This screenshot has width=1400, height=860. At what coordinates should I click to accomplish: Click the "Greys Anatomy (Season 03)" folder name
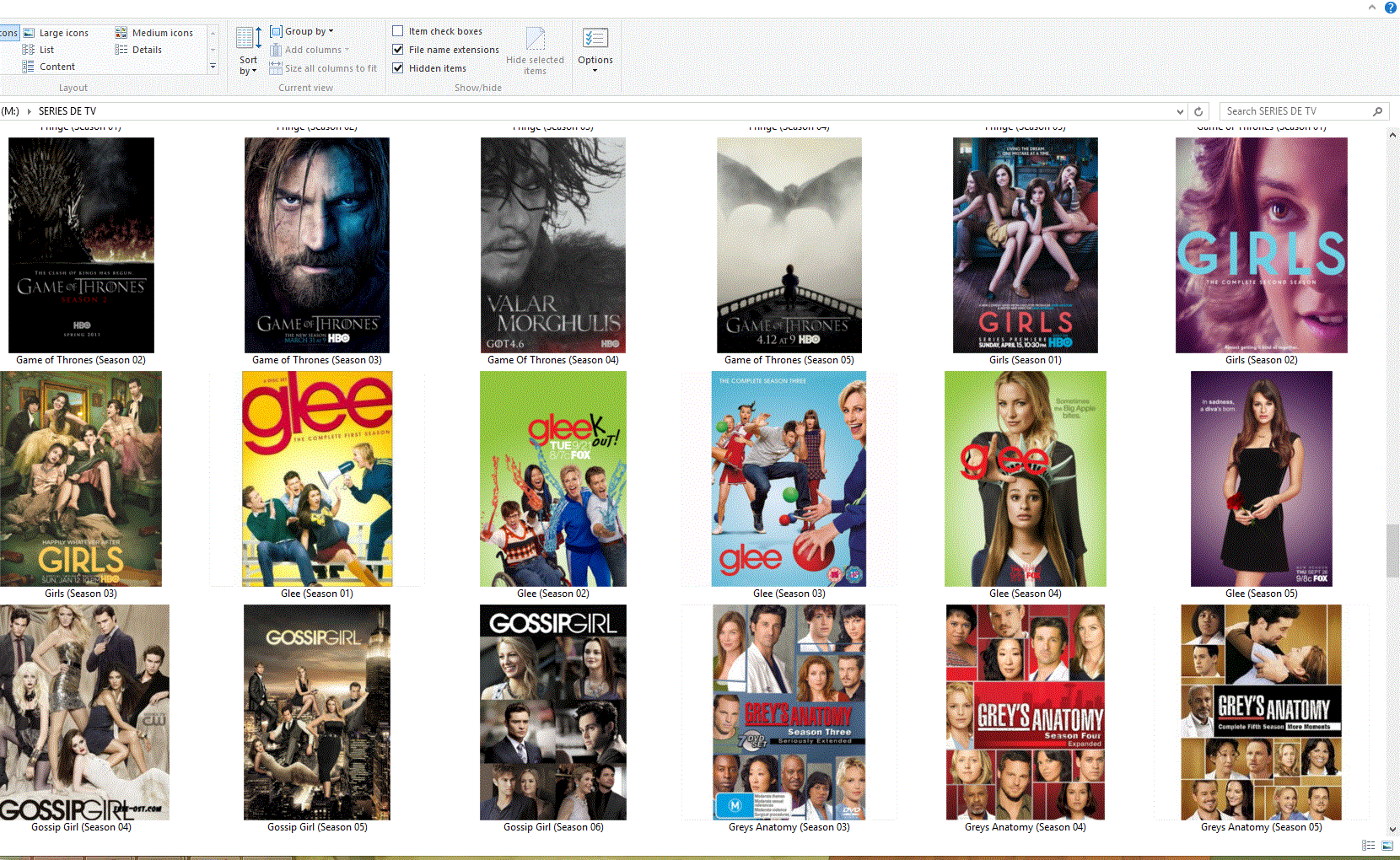[789, 827]
